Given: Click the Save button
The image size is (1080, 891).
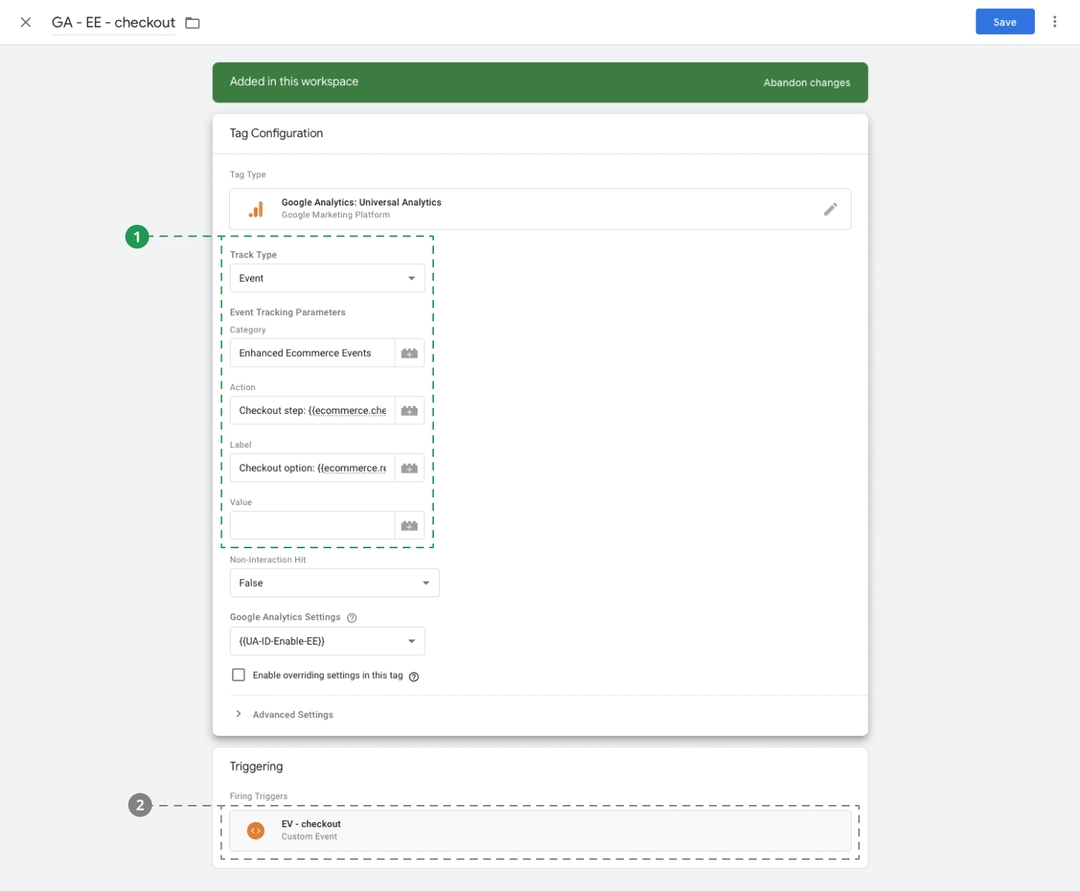Looking at the screenshot, I should [1005, 22].
